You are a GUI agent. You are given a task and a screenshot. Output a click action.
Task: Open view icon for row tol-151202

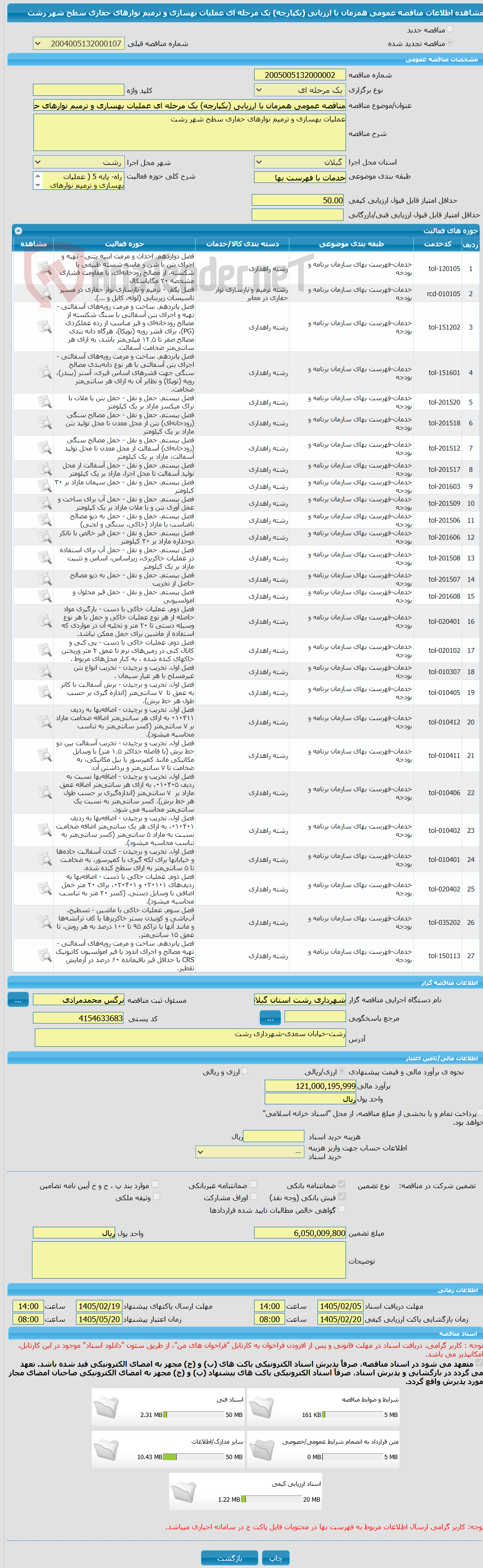point(44,327)
